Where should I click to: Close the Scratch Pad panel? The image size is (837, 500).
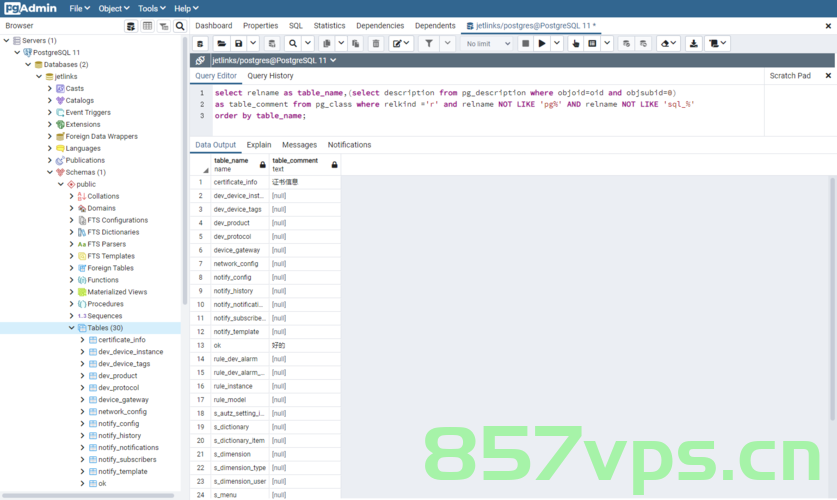pyautogui.click(x=828, y=76)
